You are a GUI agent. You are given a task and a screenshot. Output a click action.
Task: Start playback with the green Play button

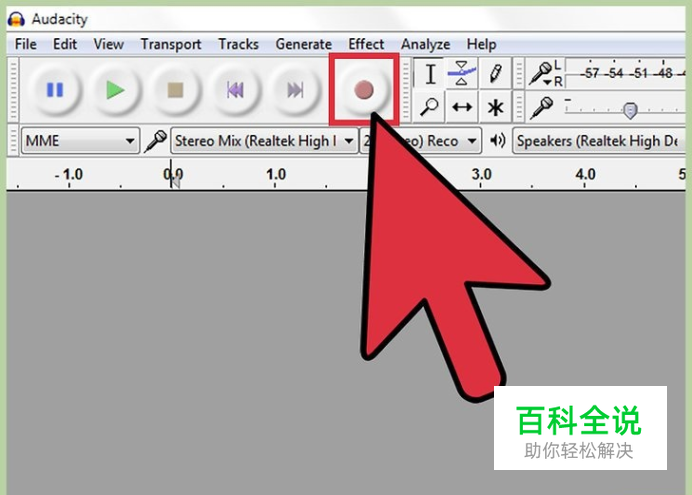coord(115,90)
